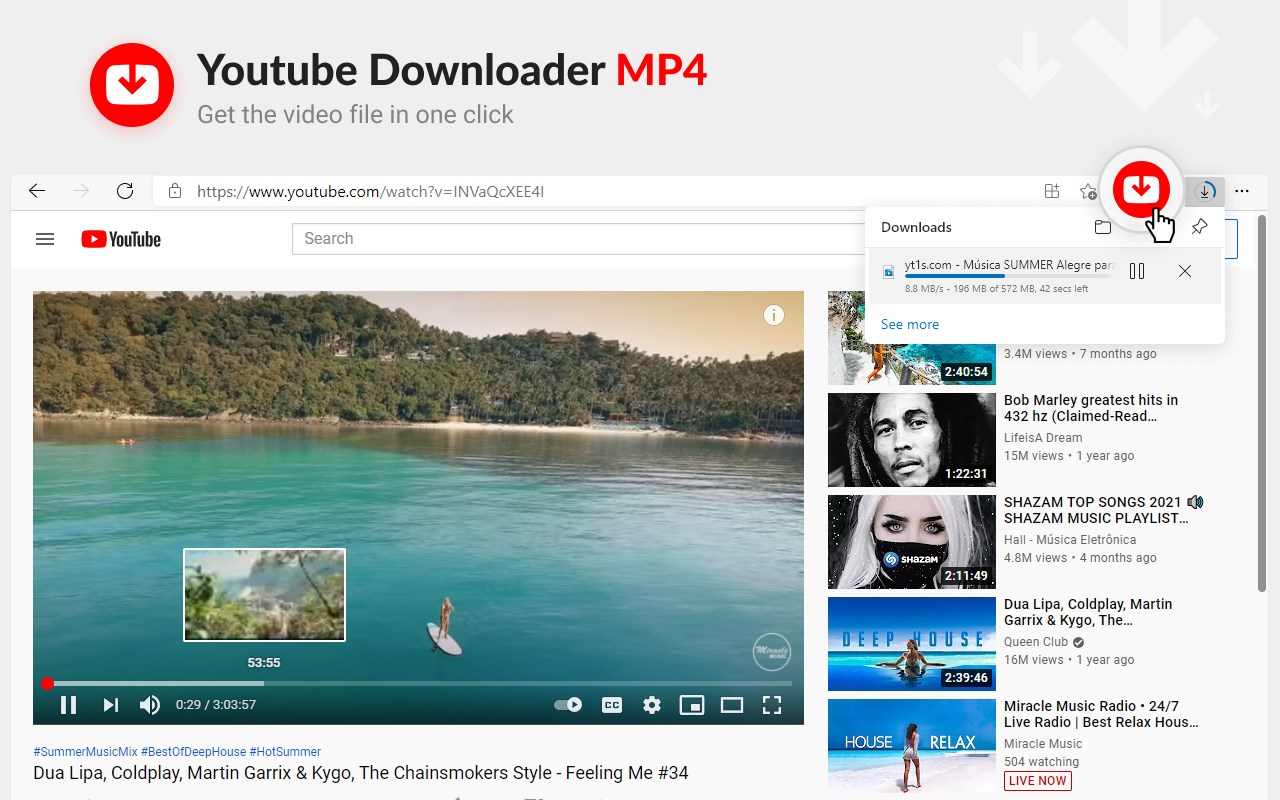Click the #SummerMusicMix hashtag
The height and width of the screenshot is (800, 1280).
click(85, 752)
